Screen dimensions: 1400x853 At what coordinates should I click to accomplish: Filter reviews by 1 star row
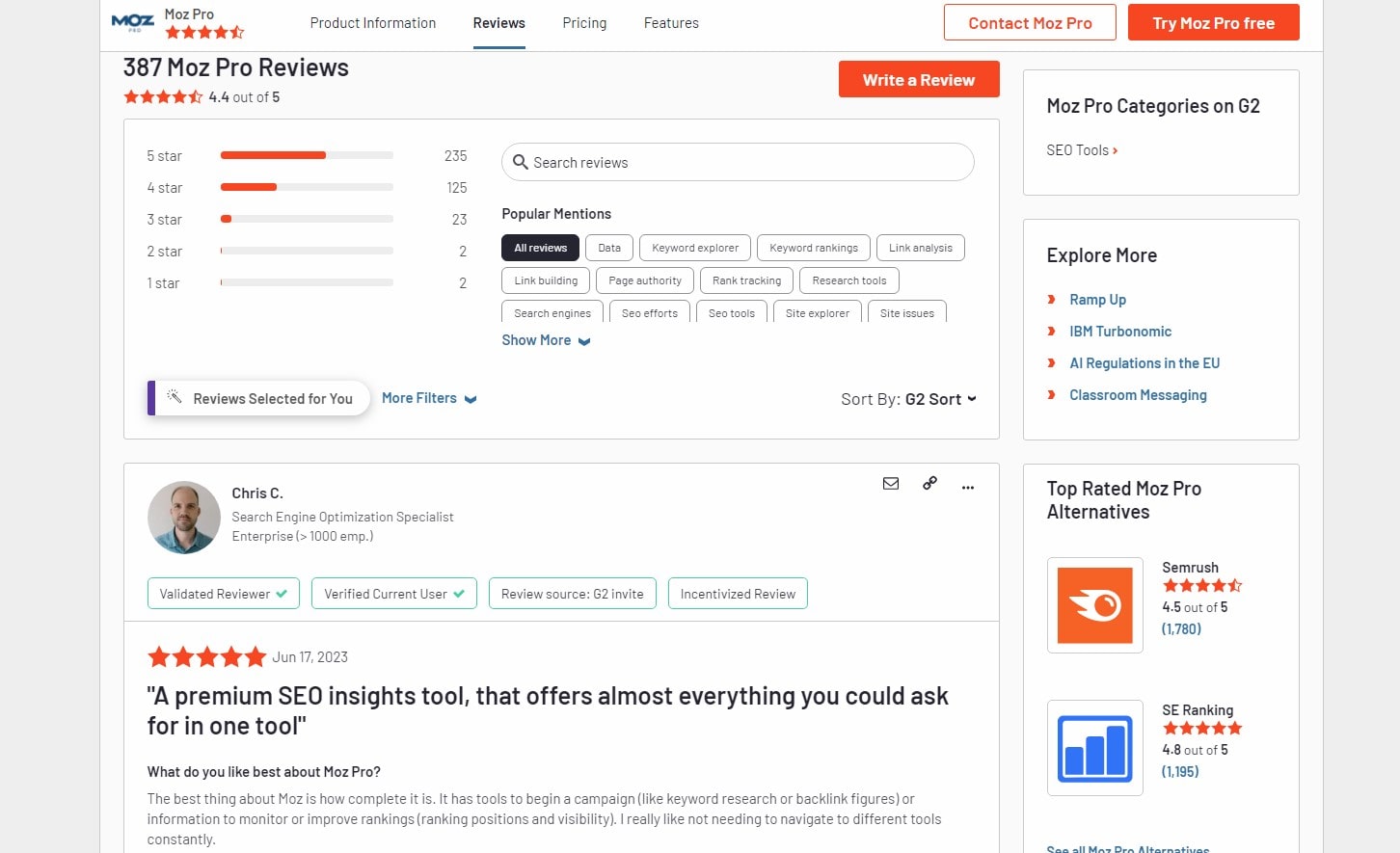coord(307,282)
